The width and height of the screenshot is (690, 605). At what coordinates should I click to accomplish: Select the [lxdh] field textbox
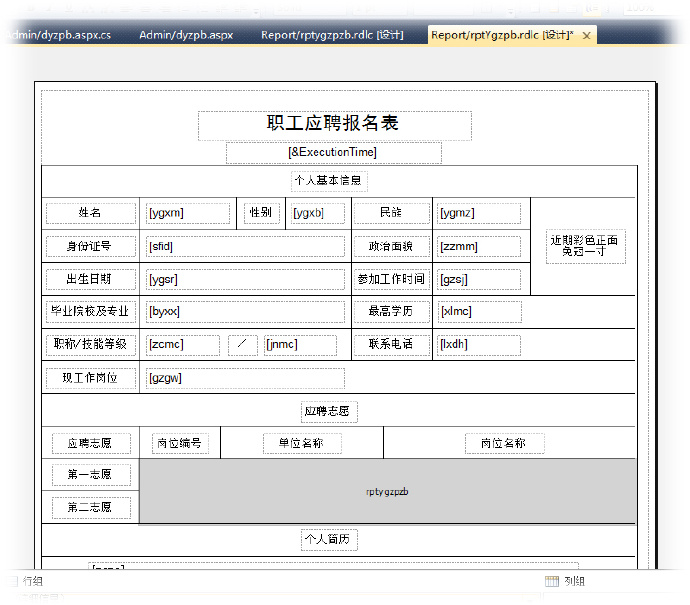coord(479,345)
